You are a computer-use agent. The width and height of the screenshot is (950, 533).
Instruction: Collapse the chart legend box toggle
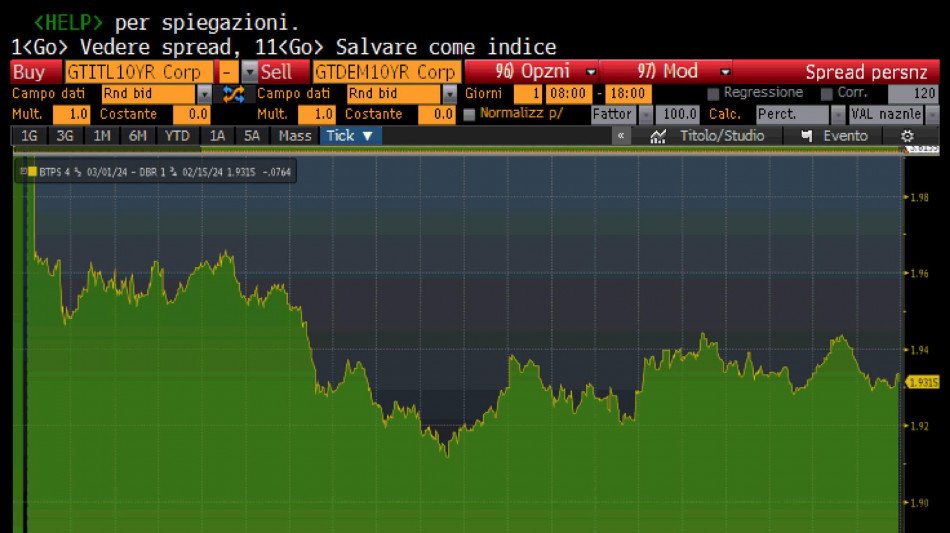pyautogui.click(x=23, y=171)
